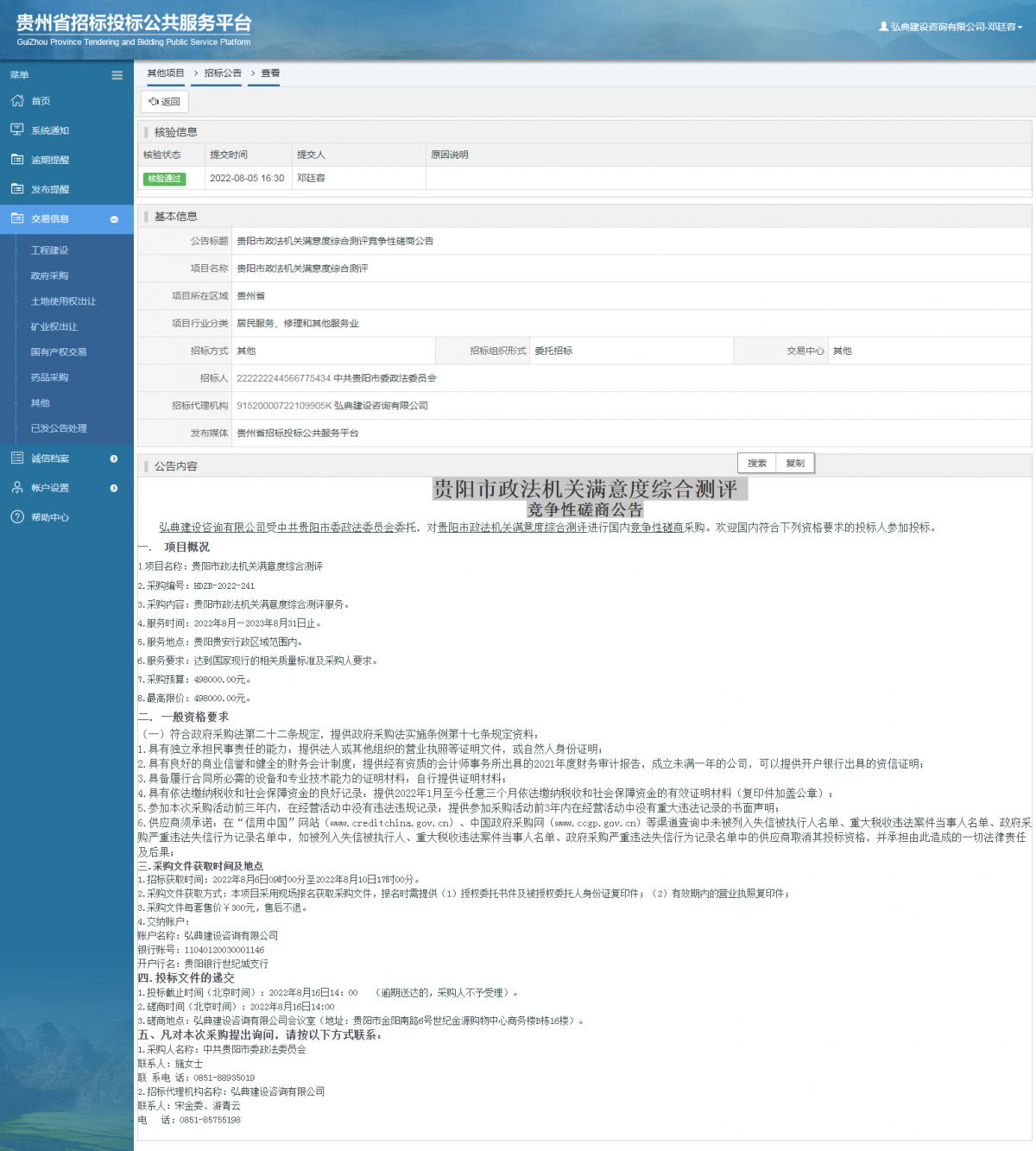Image resolution: width=1036 pixels, height=1151 pixels.
Task: Open 发布提醒 in sidebar
Action: click(50, 189)
